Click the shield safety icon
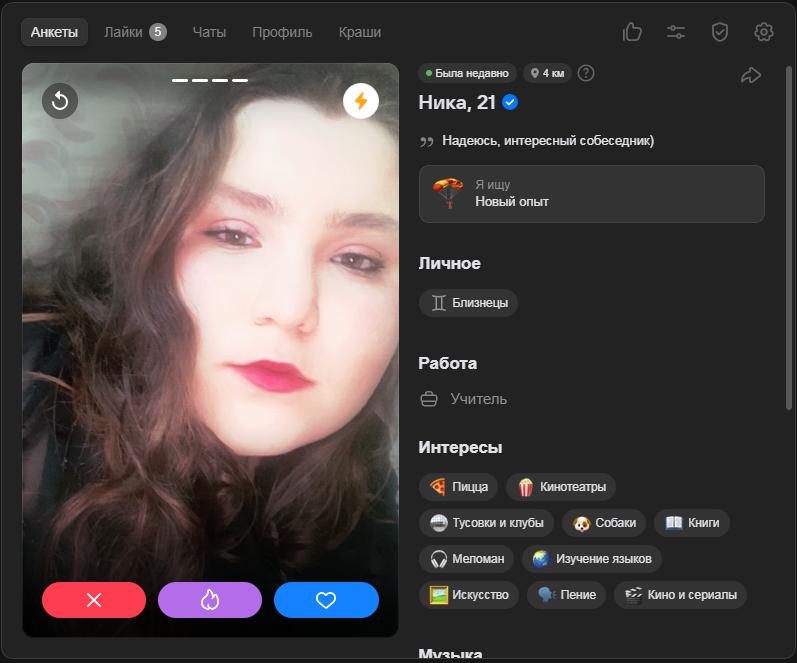This screenshot has height=663, width=797. click(x=719, y=32)
